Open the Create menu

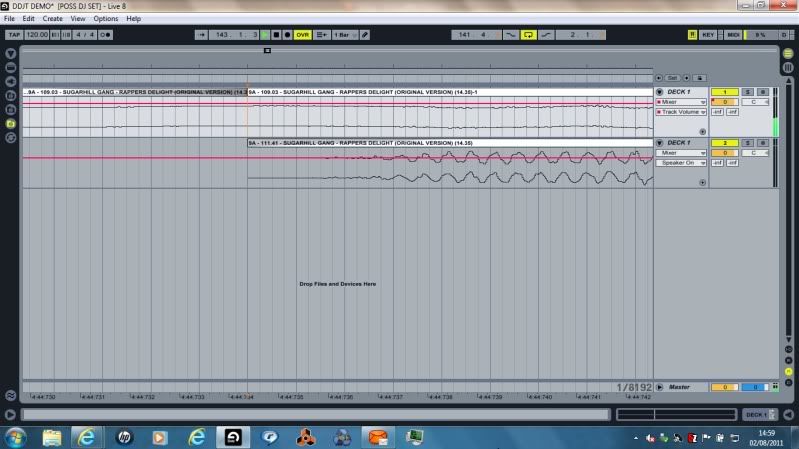(52, 18)
